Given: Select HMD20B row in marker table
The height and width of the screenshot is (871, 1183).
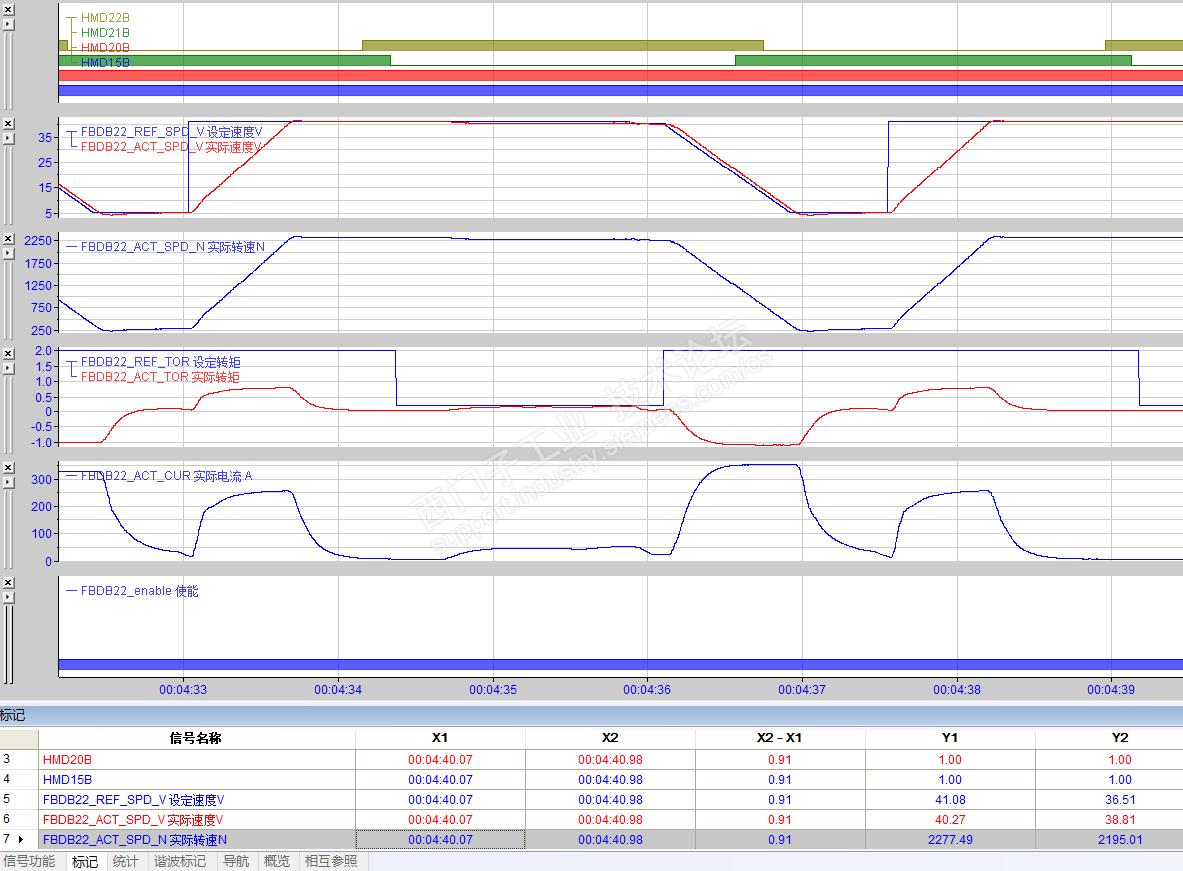Looking at the screenshot, I should click(592, 759).
